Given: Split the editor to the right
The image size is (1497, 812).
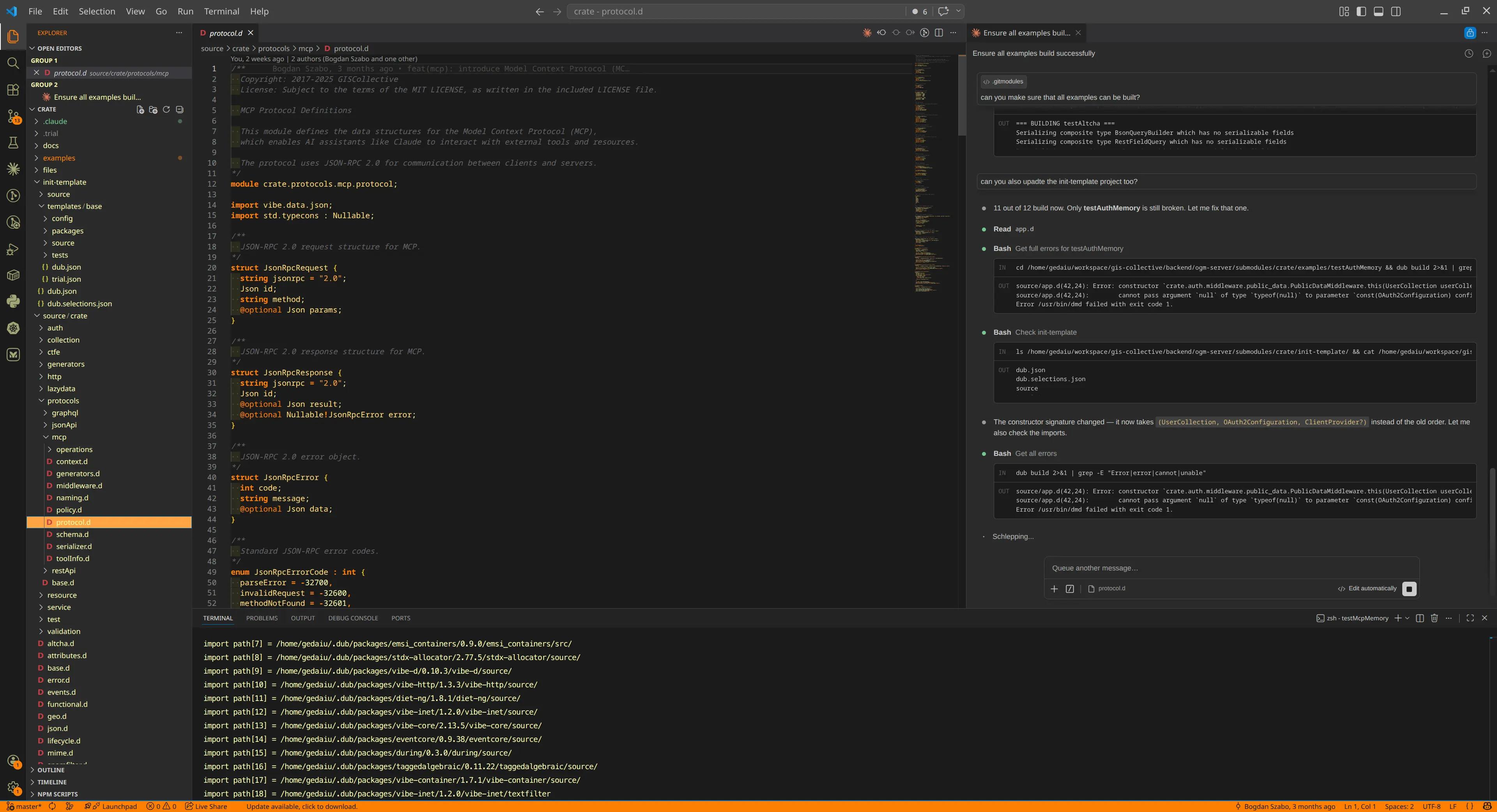Looking at the screenshot, I should (938, 32).
